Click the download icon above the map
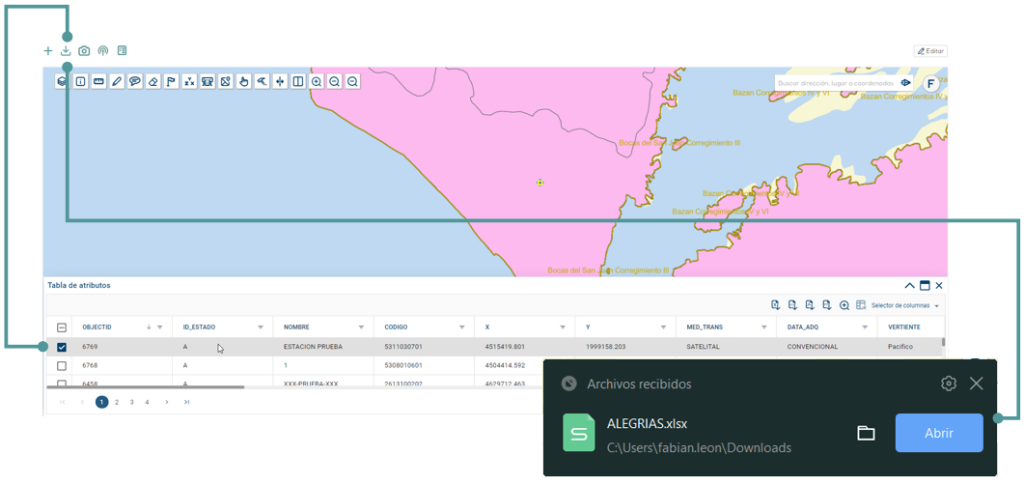This screenshot has height=484, width=1024. 66,51
